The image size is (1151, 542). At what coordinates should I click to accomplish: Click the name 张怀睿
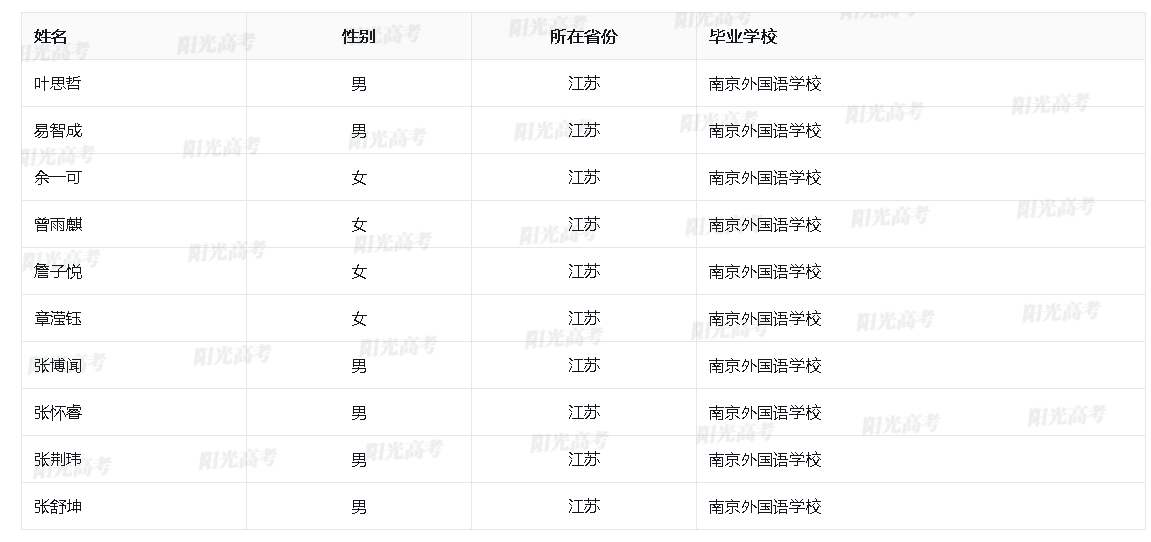[x=58, y=413]
